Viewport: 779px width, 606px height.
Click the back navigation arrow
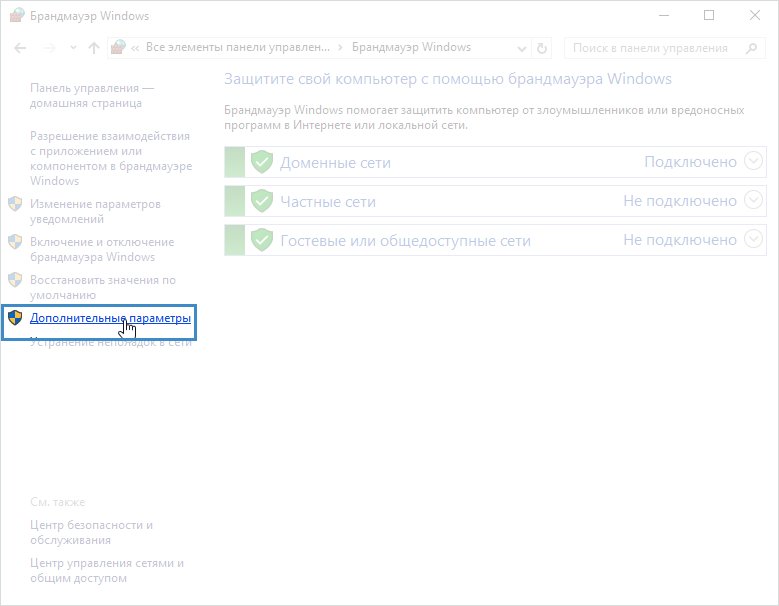[x=20, y=48]
